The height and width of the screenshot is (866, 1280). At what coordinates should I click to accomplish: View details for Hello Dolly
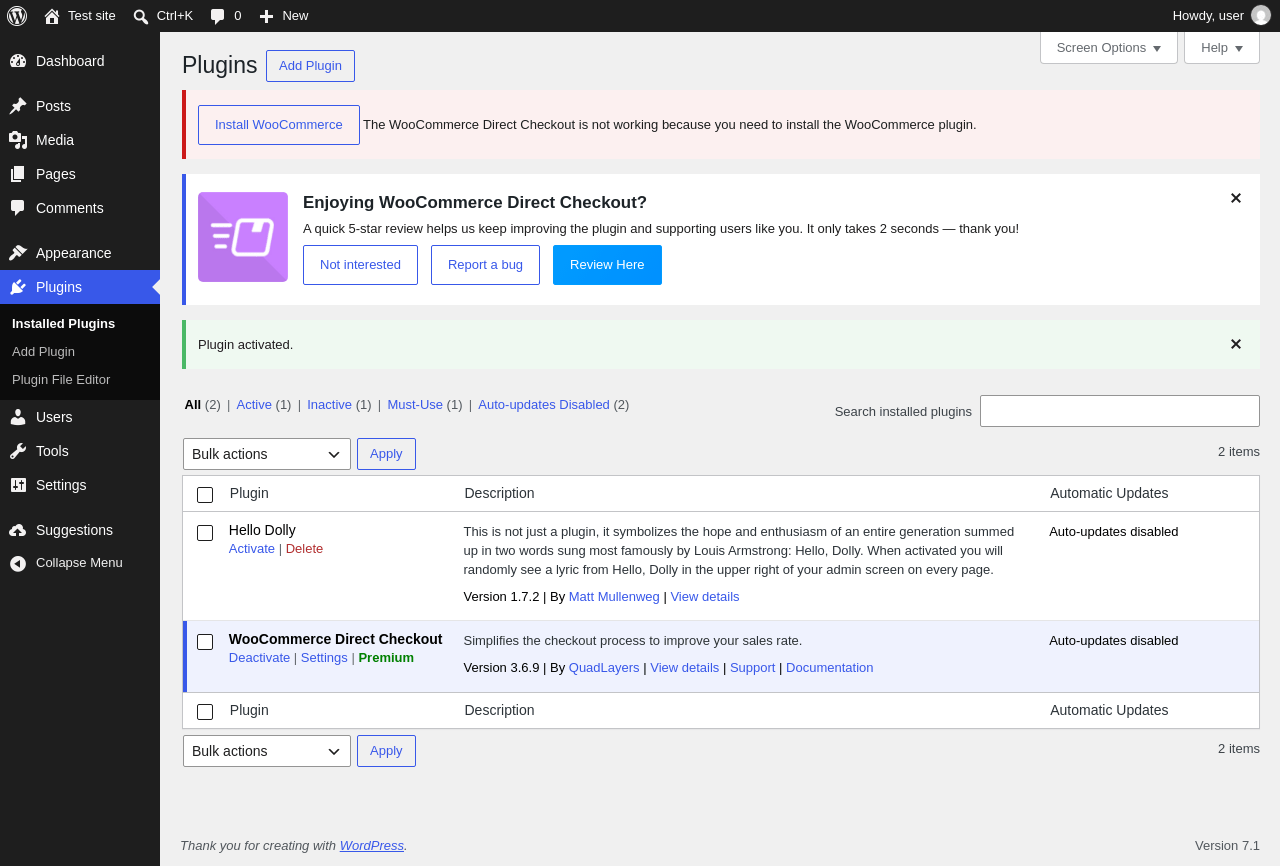(x=705, y=596)
